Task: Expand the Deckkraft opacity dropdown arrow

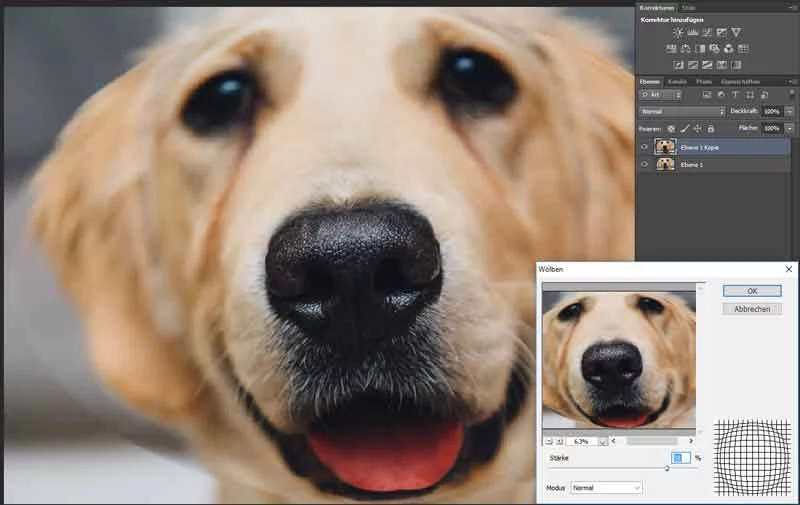Action: [788, 111]
